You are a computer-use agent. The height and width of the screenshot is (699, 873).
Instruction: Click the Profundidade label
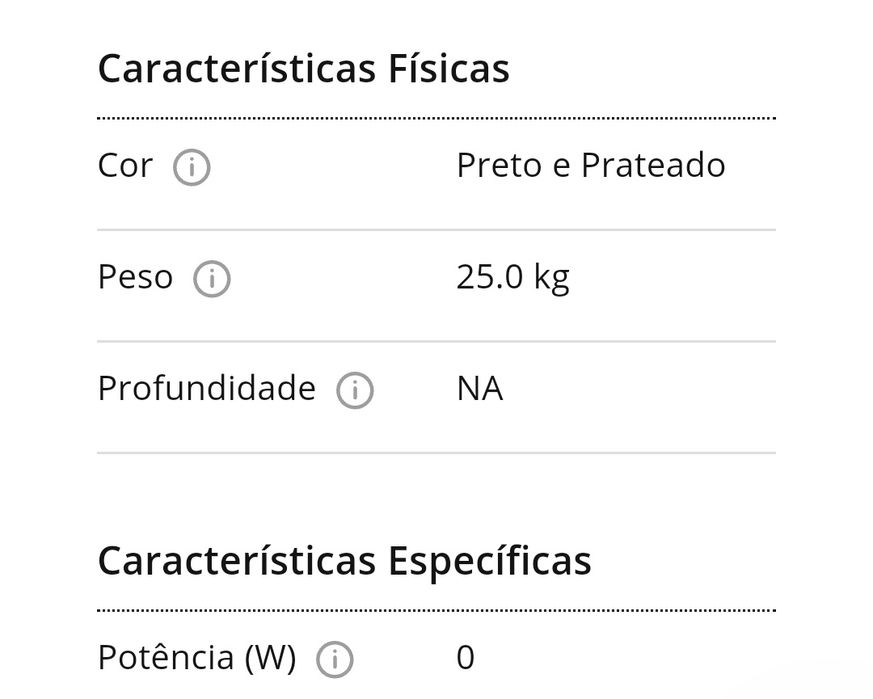(x=206, y=388)
